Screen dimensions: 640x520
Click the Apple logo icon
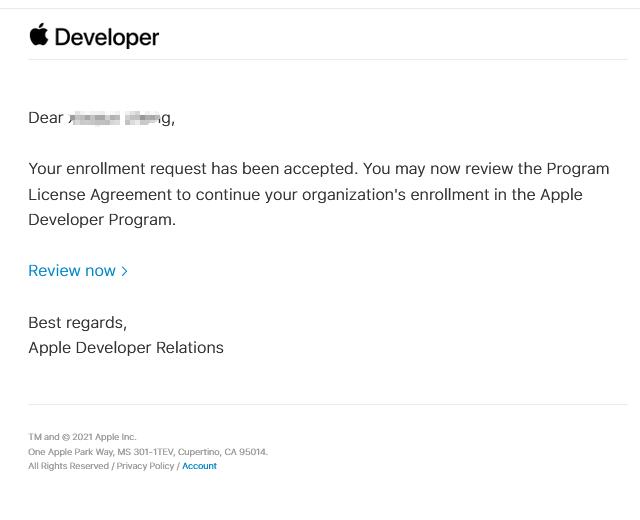[x=39, y=34]
